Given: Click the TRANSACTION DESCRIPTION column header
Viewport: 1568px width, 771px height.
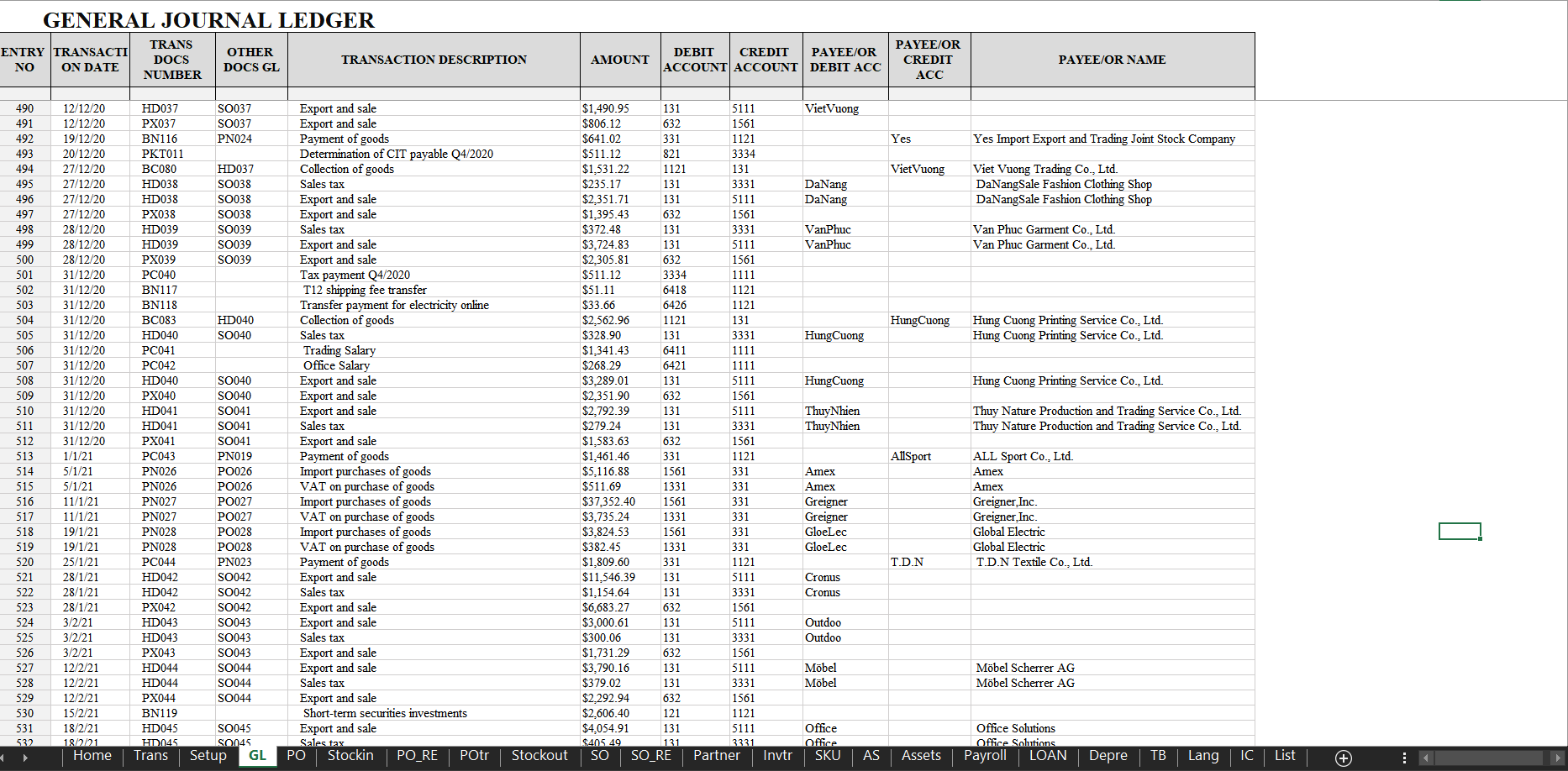Looking at the screenshot, I should pyautogui.click(x=434, y=60).
